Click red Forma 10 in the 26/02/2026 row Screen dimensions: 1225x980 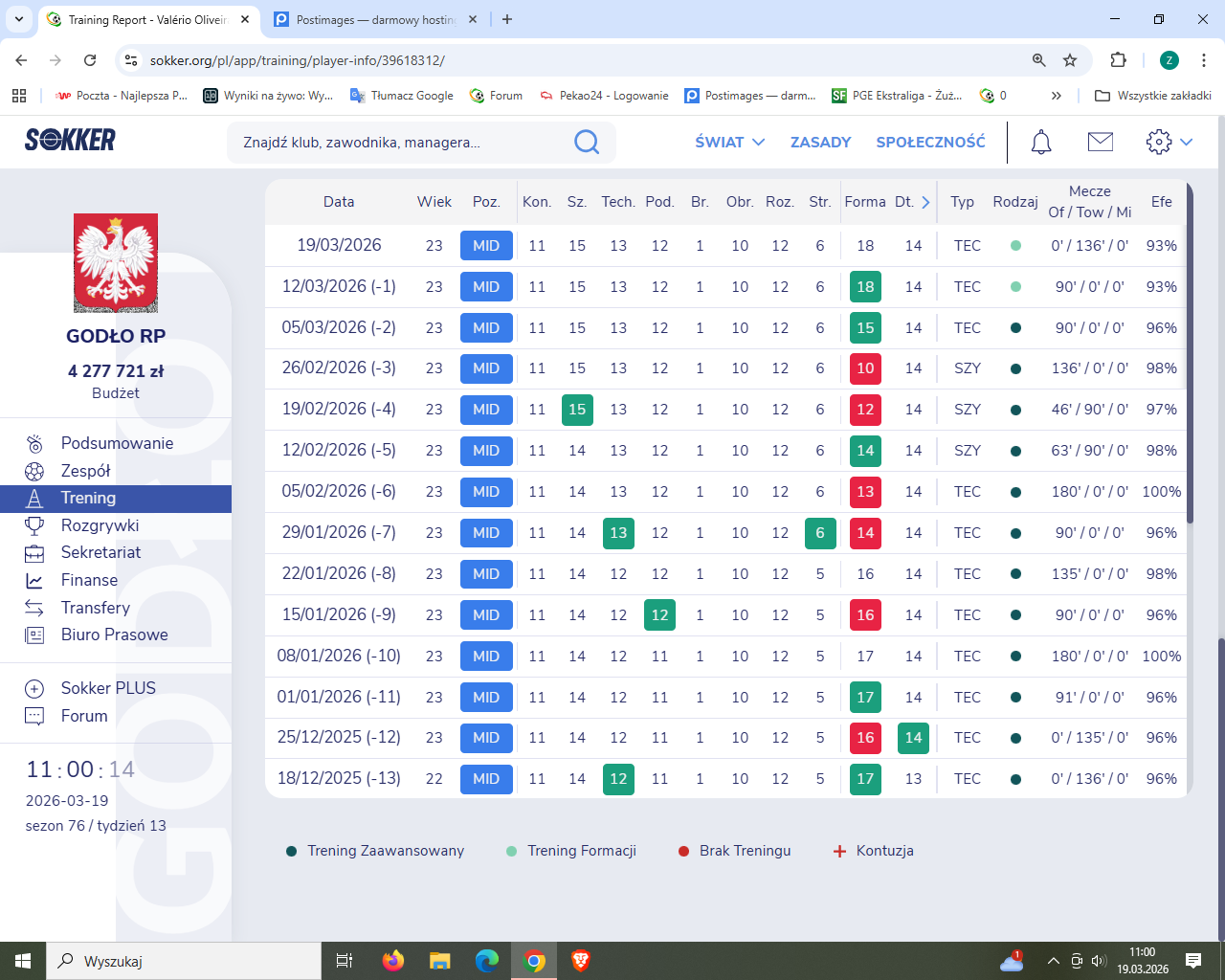[x=865, y=368]
